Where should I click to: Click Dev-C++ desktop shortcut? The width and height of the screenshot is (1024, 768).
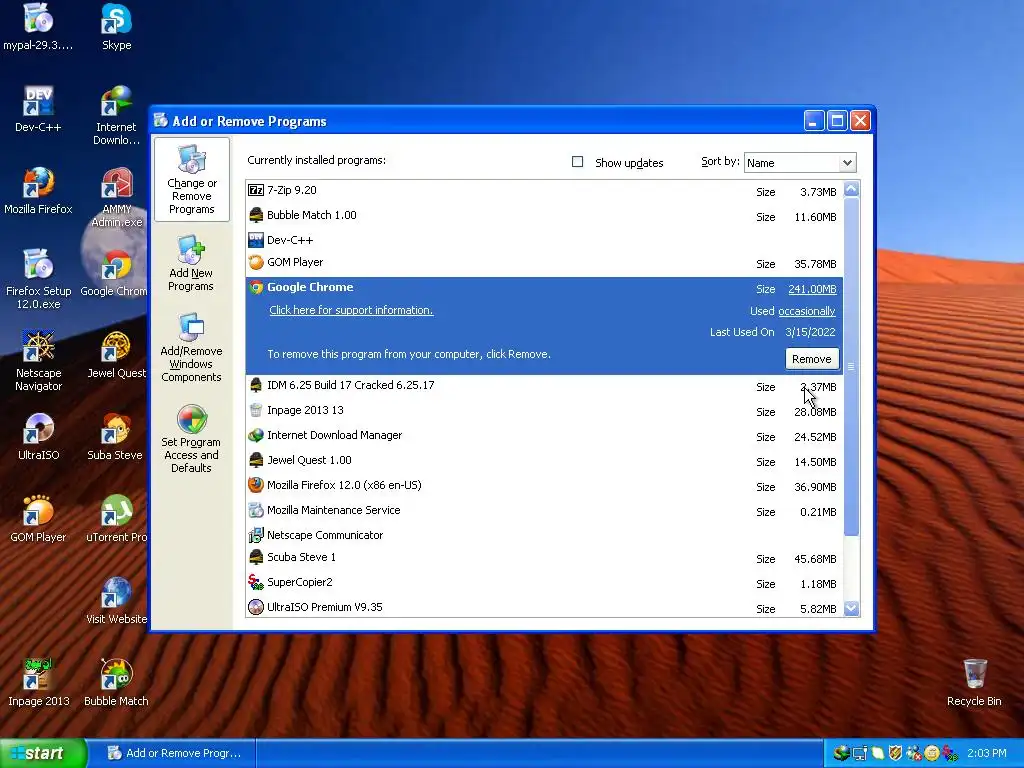point(39,109)
